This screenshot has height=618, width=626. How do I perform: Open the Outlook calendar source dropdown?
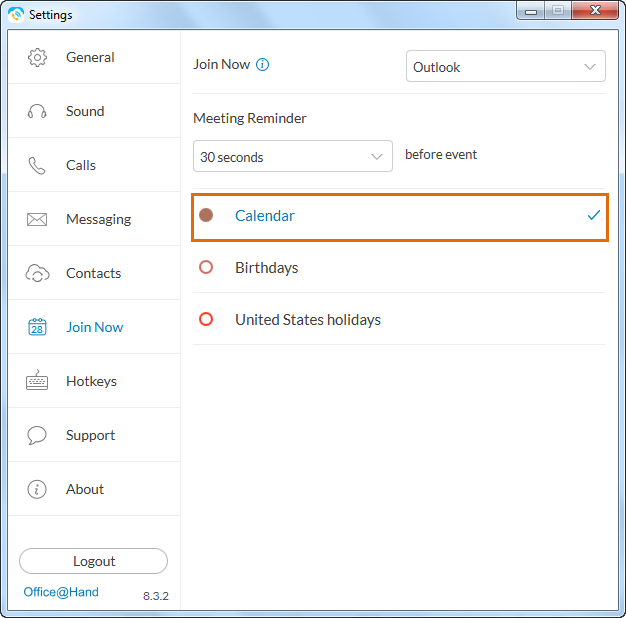point(505,66)
